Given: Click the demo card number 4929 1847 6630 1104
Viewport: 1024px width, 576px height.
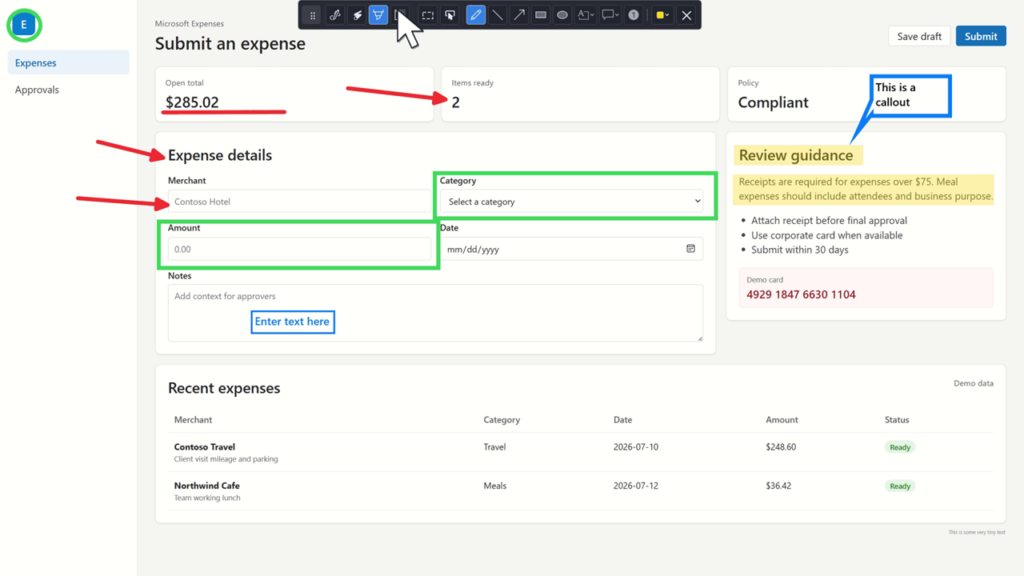Looking at the screenshot, I should [801, 295].
